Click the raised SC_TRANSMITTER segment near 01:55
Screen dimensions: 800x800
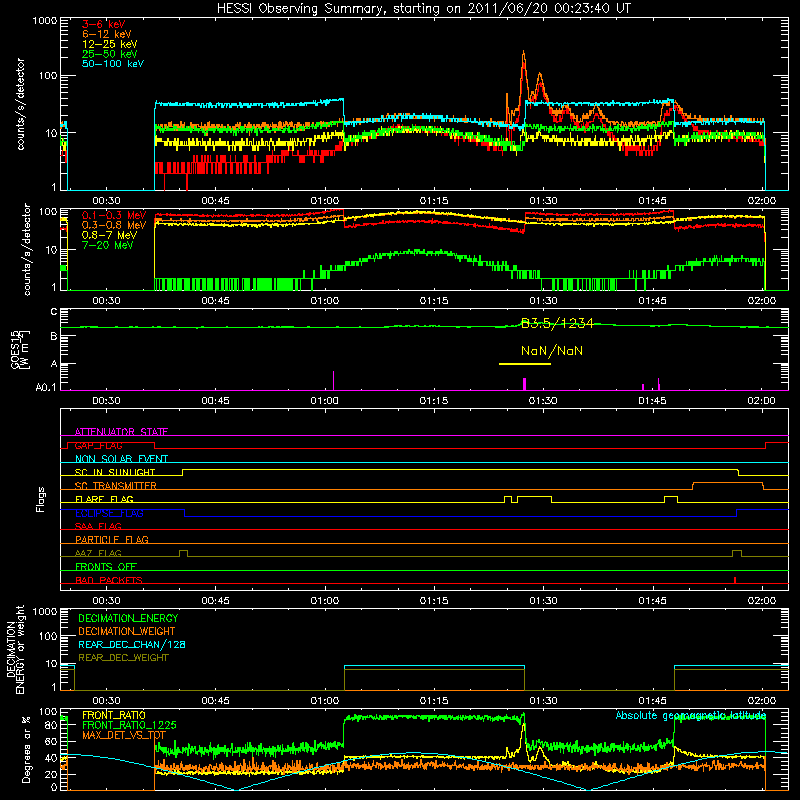click(x=728, y=483)
